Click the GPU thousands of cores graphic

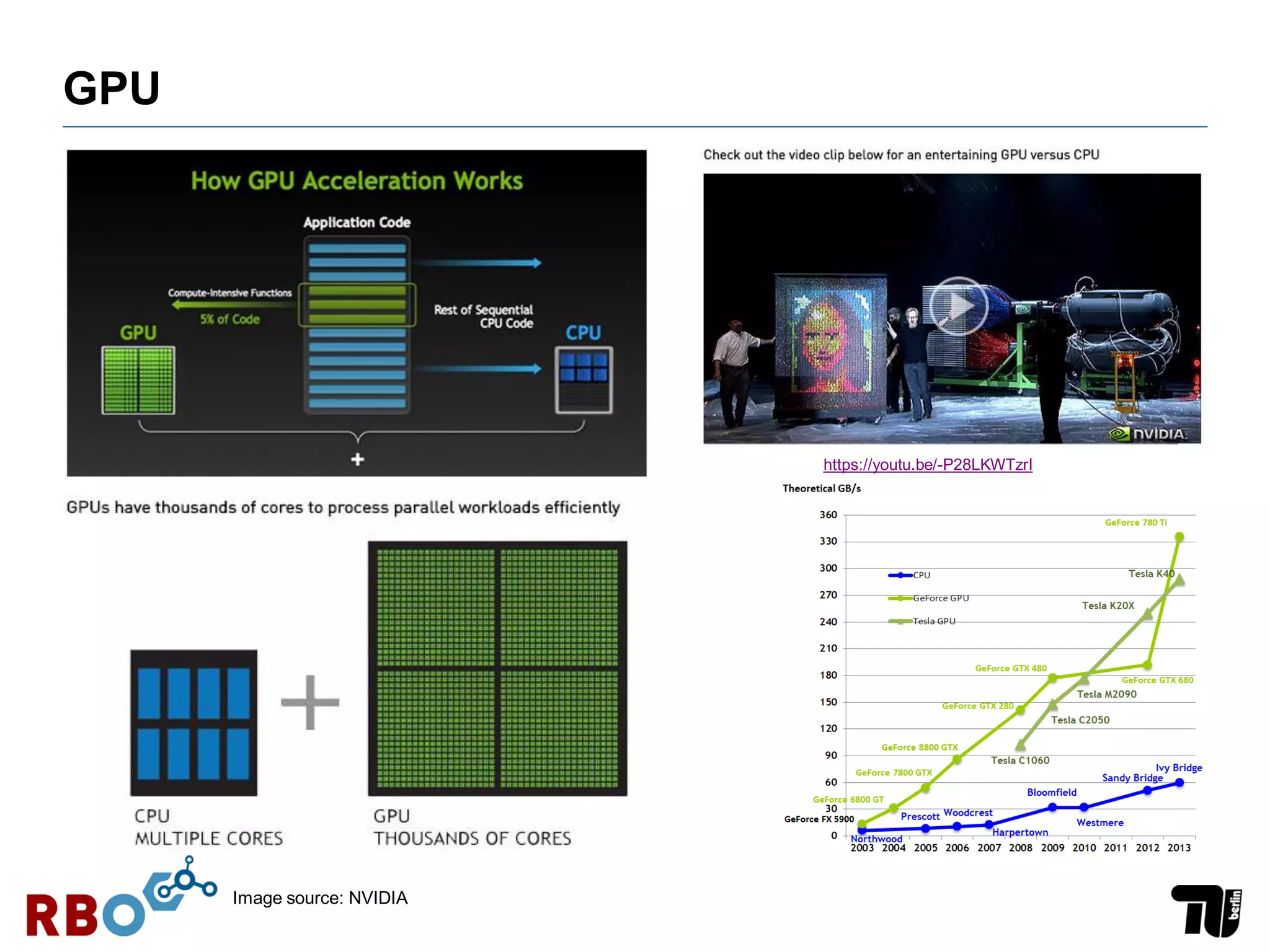tap(497, 668)
